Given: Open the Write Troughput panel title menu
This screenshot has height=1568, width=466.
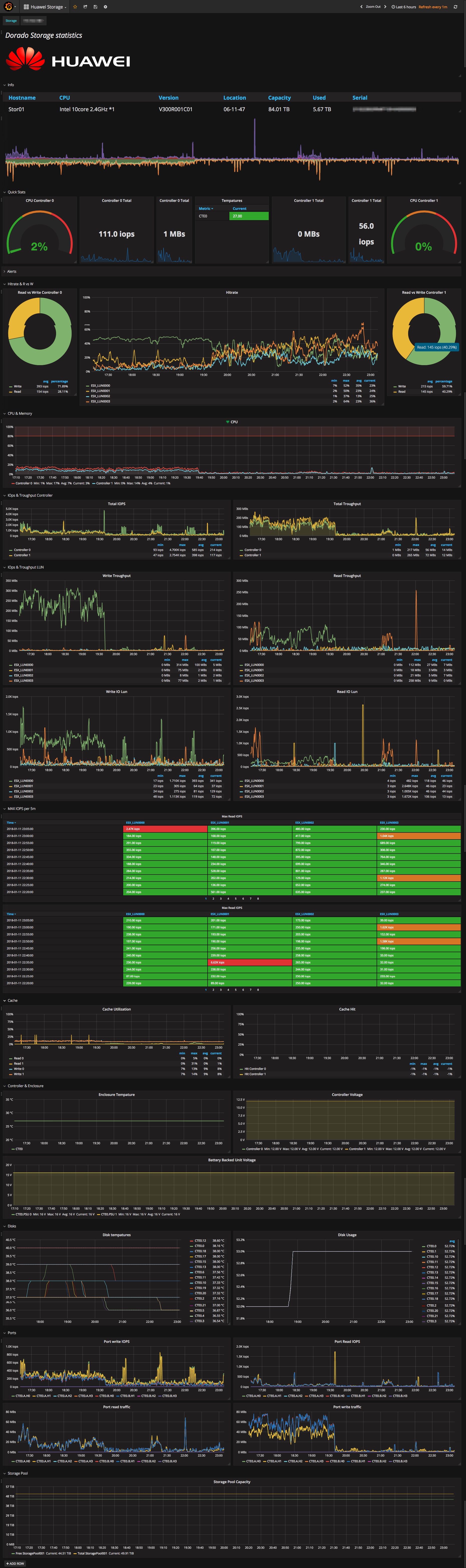Looking at the screenshot, I should (116, 575).
